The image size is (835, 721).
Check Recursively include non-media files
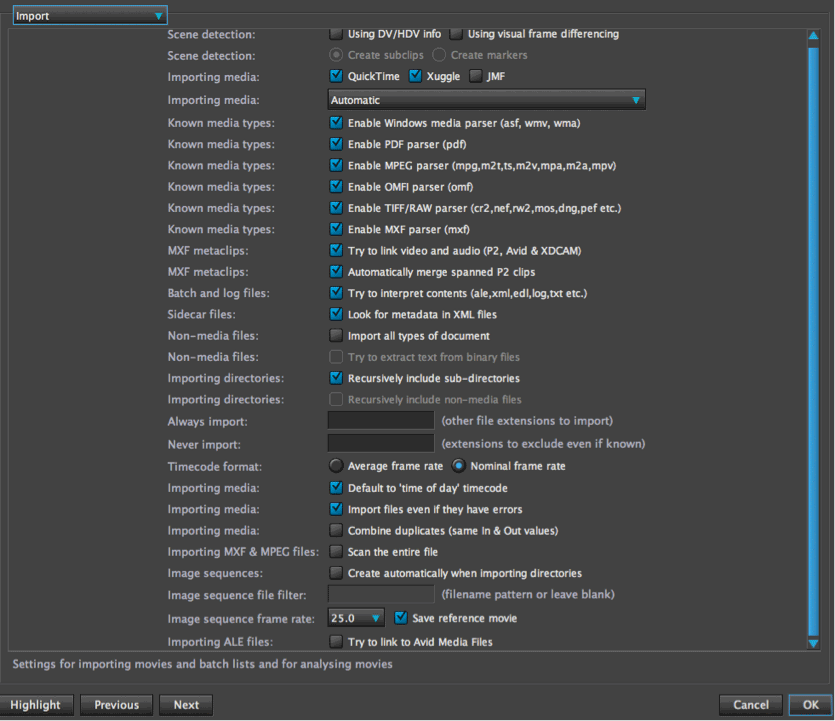point(335,399)
